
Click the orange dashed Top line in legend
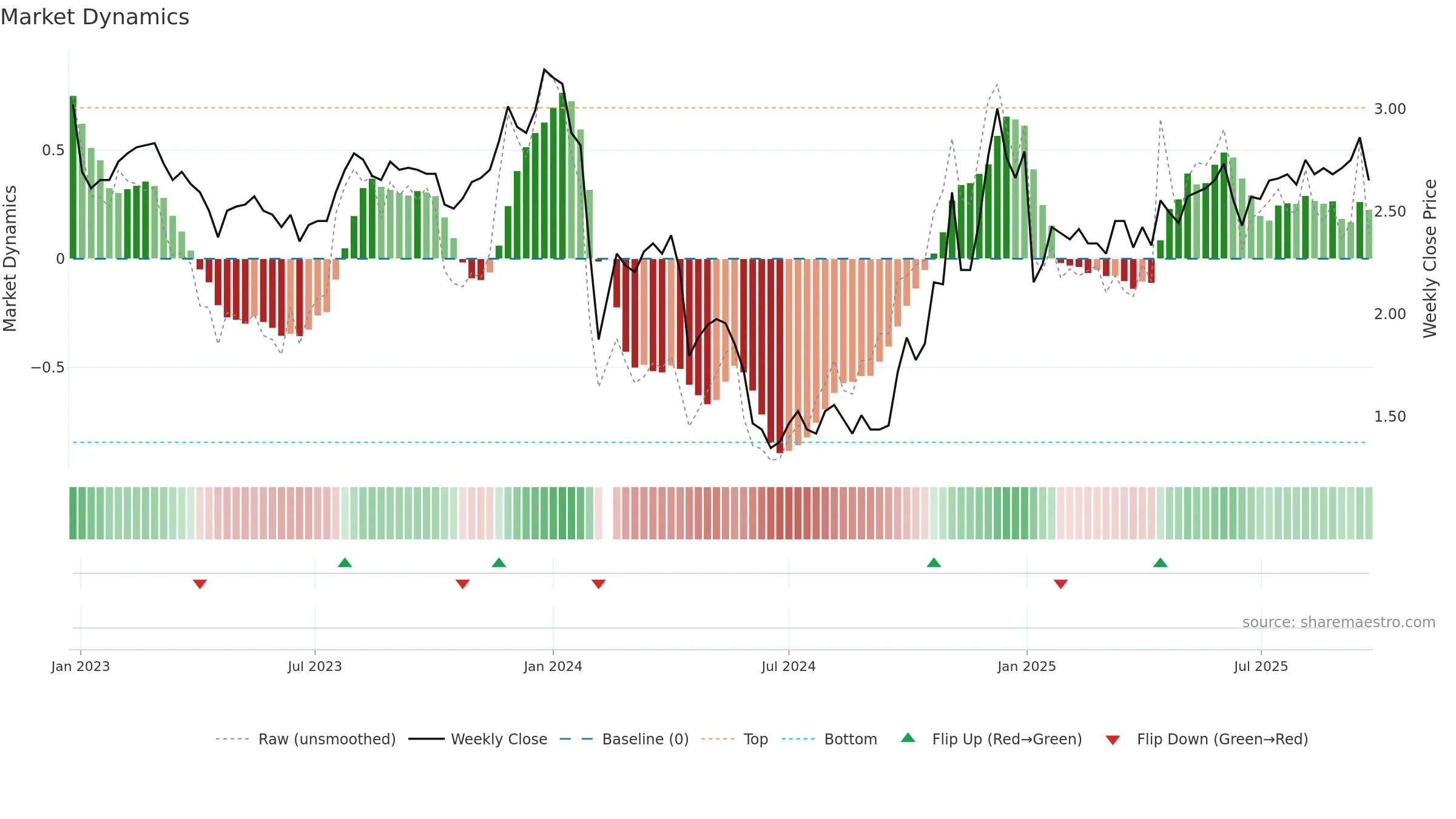[718, 739]
